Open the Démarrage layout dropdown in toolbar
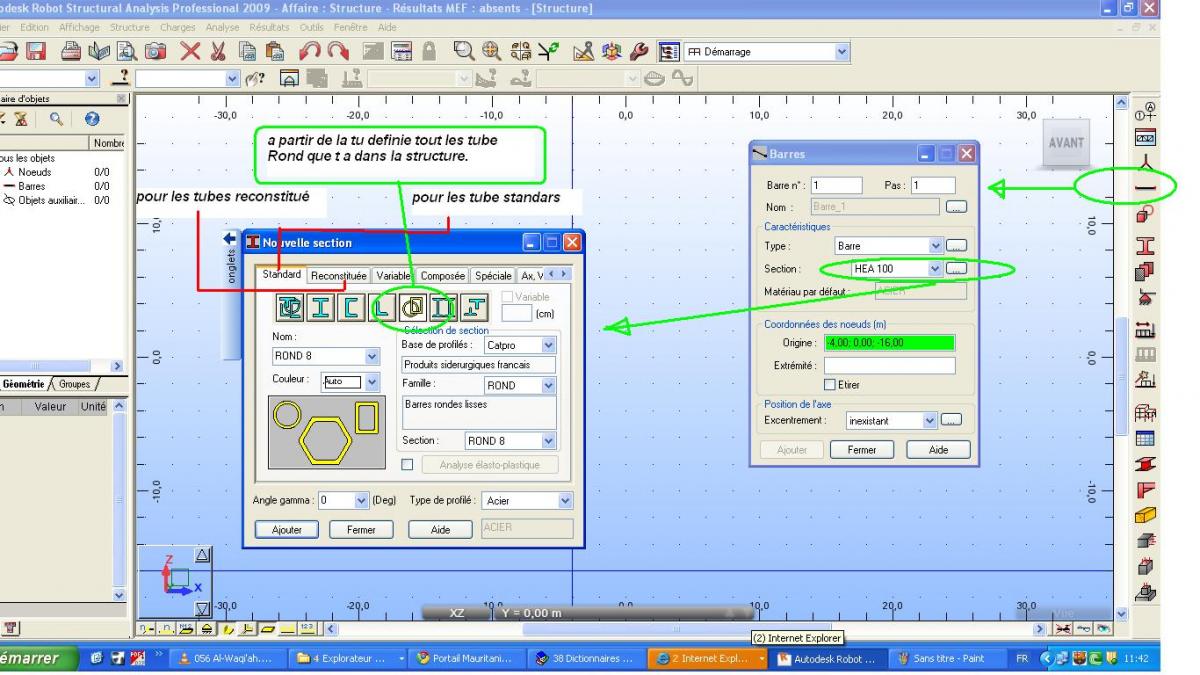1200x675 pixels. tap(841, 51)
